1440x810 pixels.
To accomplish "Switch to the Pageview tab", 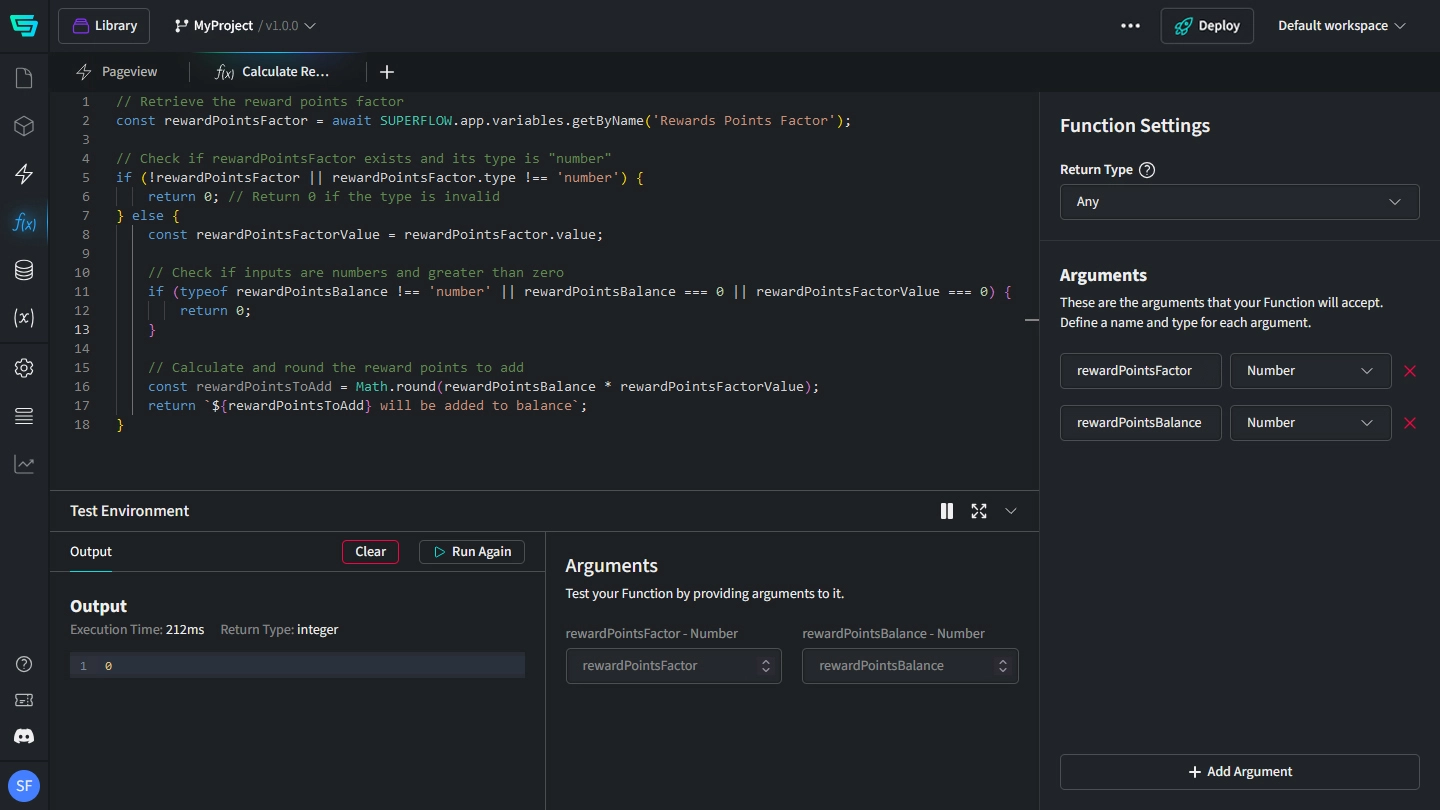I will pos(118,72).
